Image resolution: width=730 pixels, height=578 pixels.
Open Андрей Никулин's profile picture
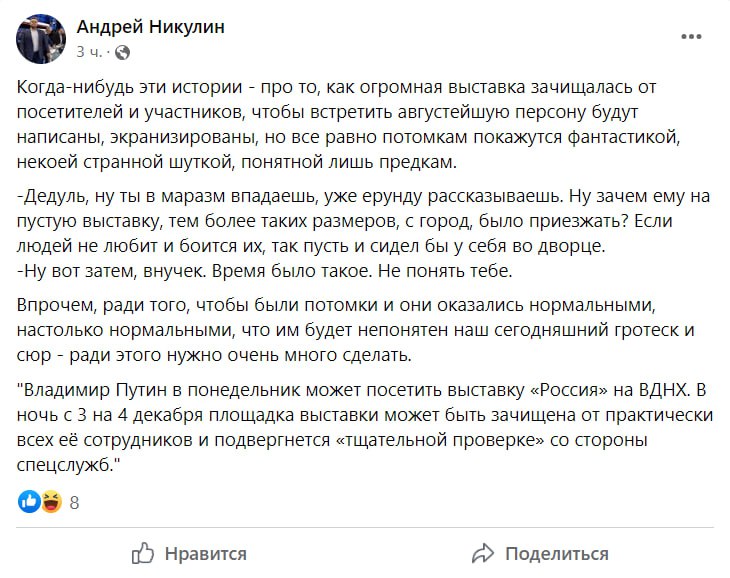[x=41, y=39]
